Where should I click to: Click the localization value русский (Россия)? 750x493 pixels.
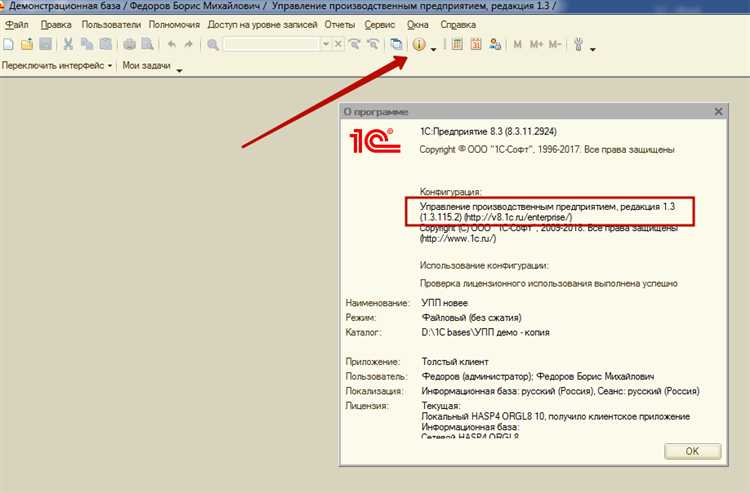pyautogui.click(x=560, y=391)
